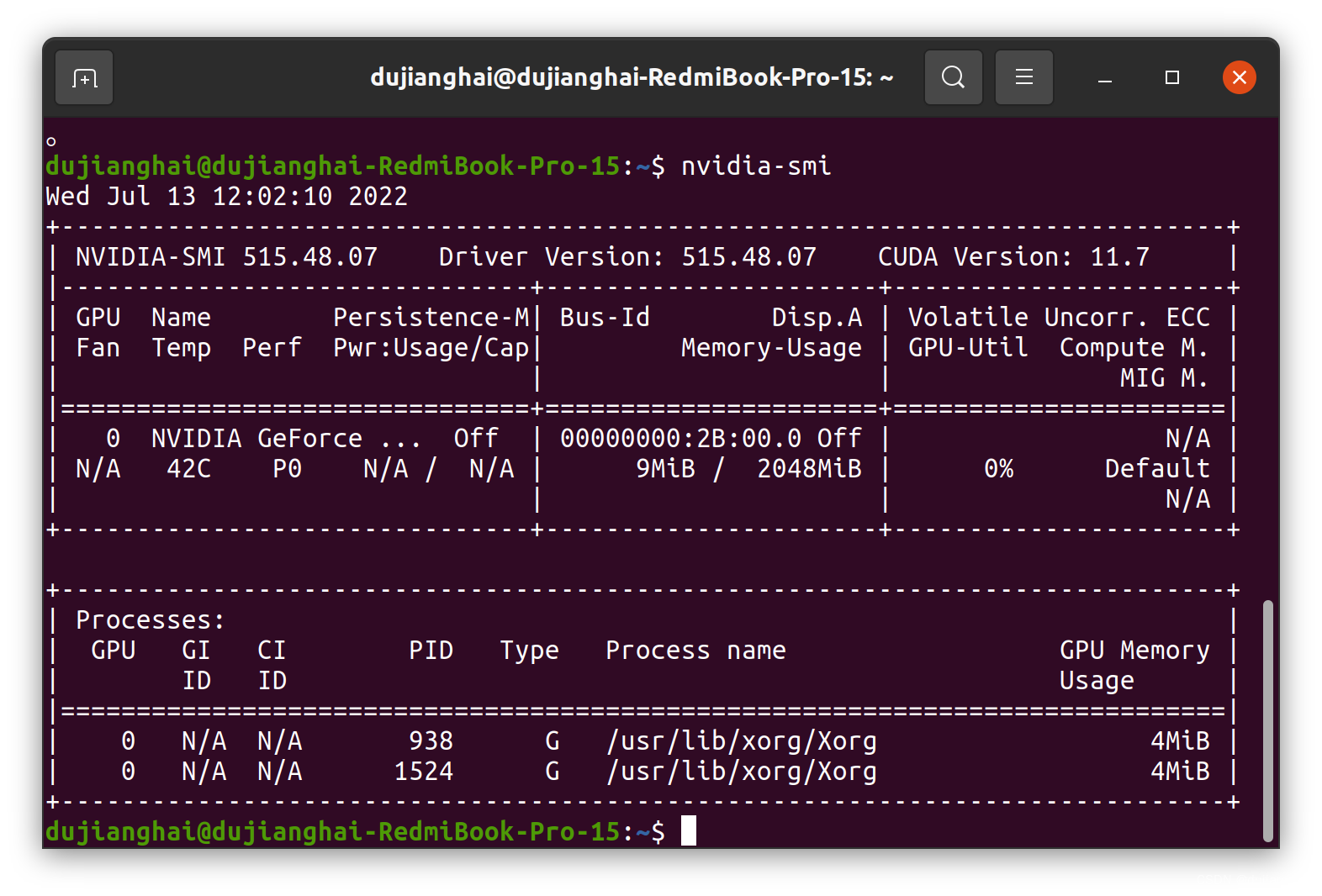Click the process PID '1524'
1322x896 pixels.
pos(423,771)
